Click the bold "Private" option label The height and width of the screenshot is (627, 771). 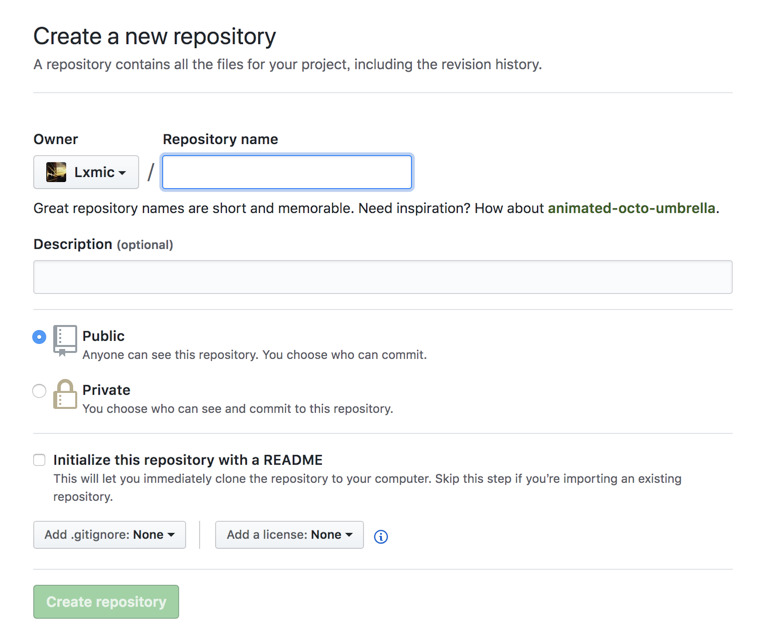point(106,390)
